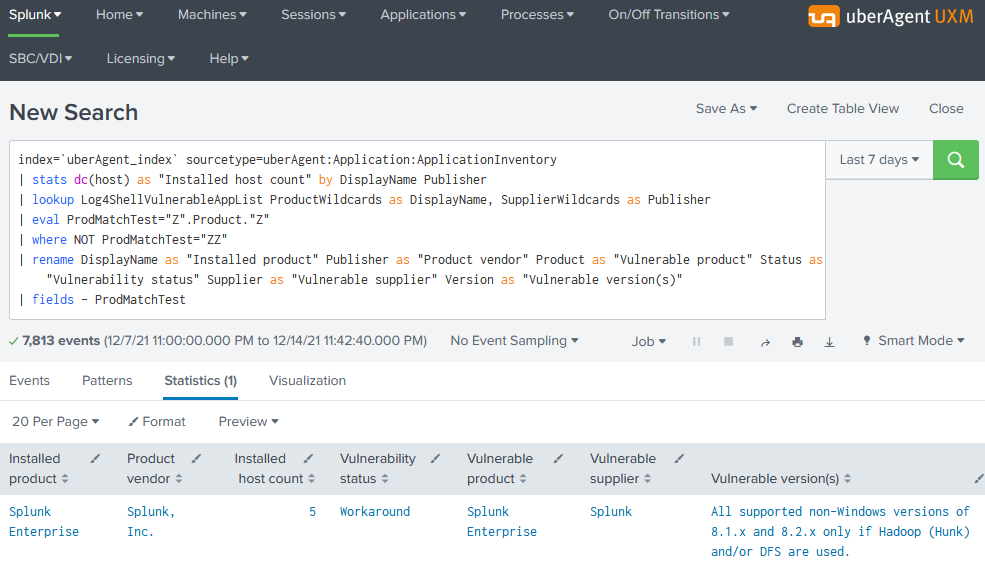Viewport: 985px width, 565px height.
Task: Open No Event Sampling dropdown
Action: 514,341
